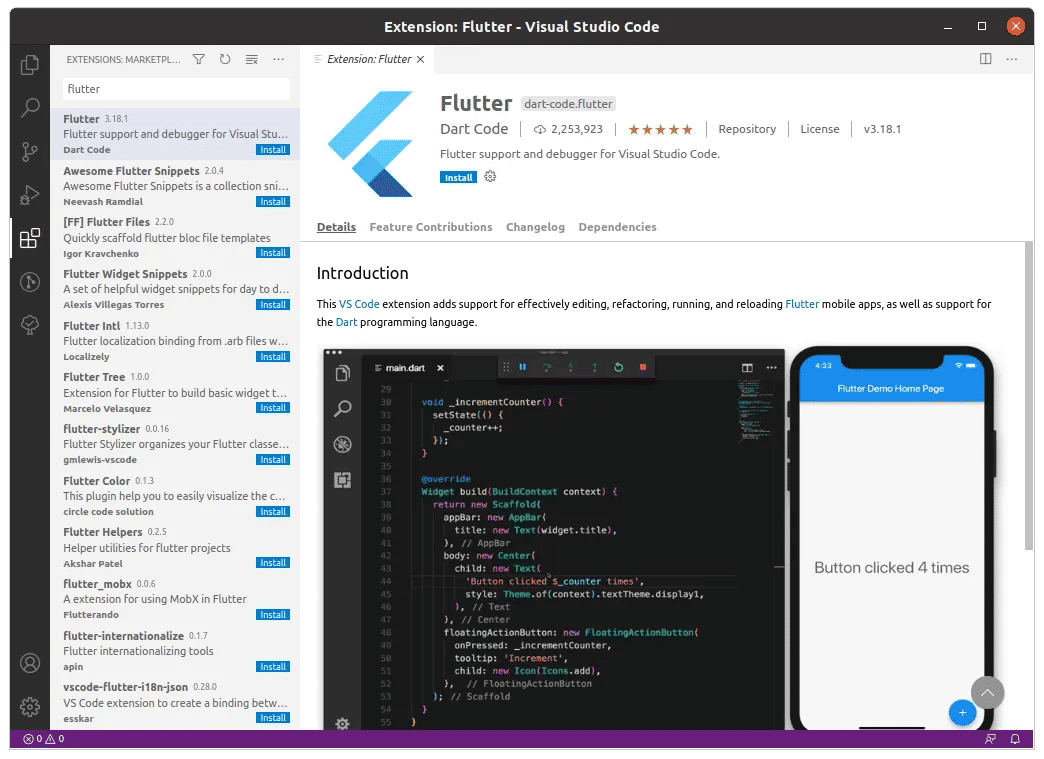The height and width of the screenshot is (759, 1044).
Task: Close the Extension: Flutter tab
Action: click(420, 59)
